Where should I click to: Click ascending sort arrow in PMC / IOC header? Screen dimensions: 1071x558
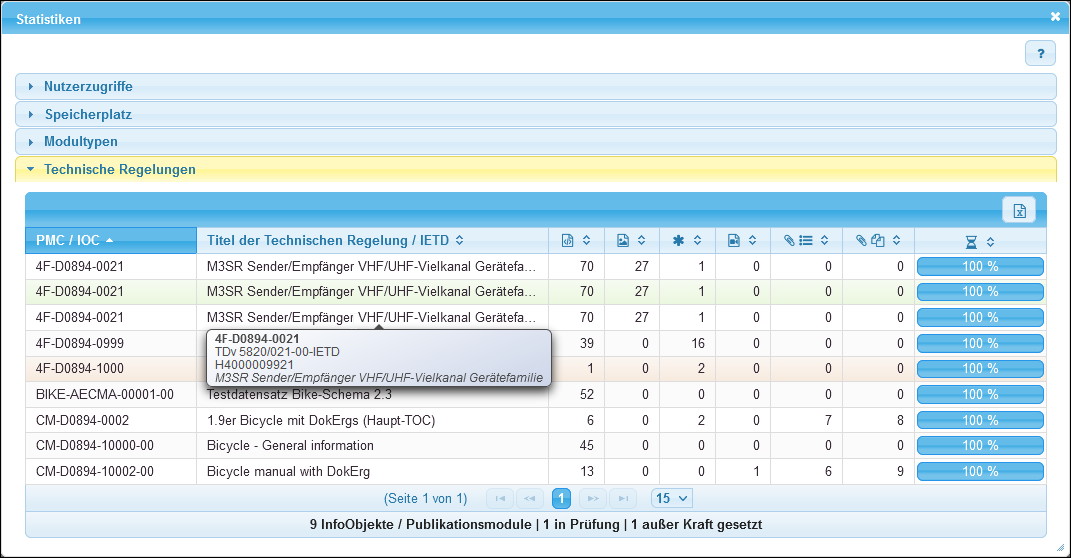(109, 240)
